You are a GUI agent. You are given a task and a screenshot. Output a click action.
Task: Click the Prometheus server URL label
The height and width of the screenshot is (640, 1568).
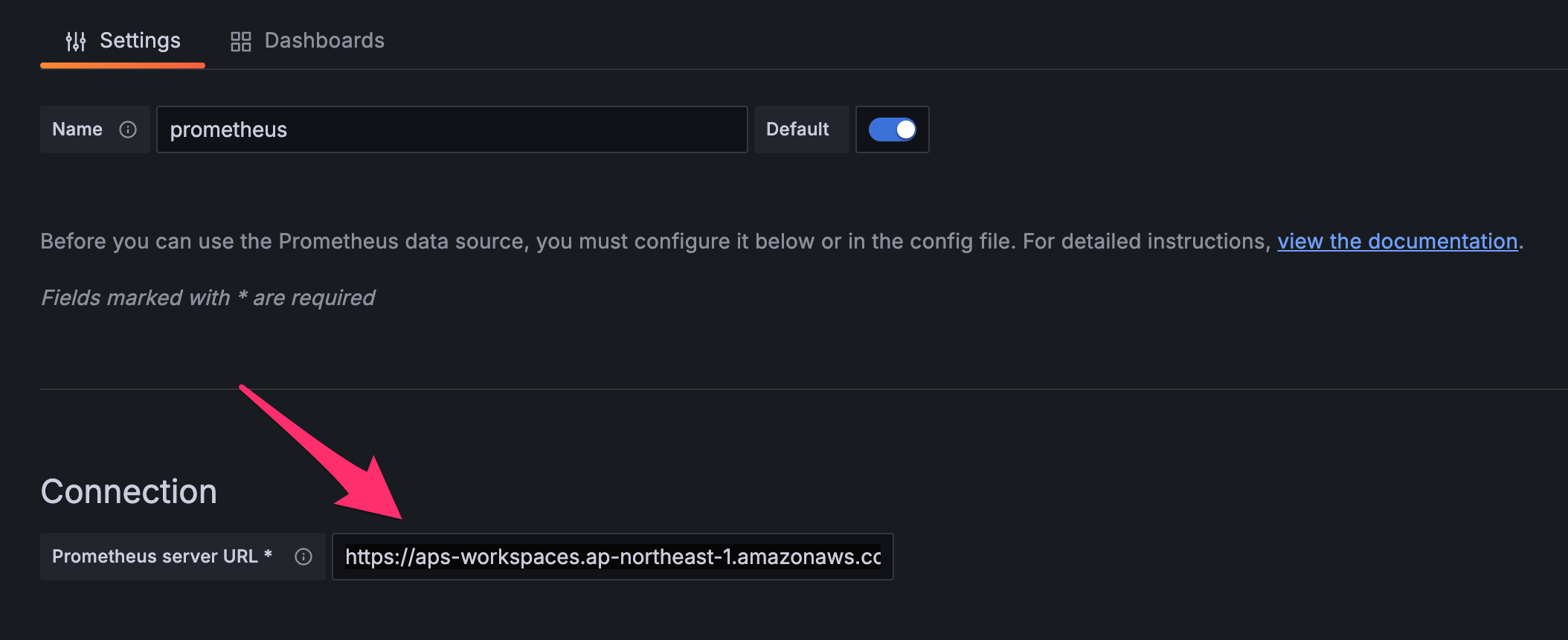(155, 557)
